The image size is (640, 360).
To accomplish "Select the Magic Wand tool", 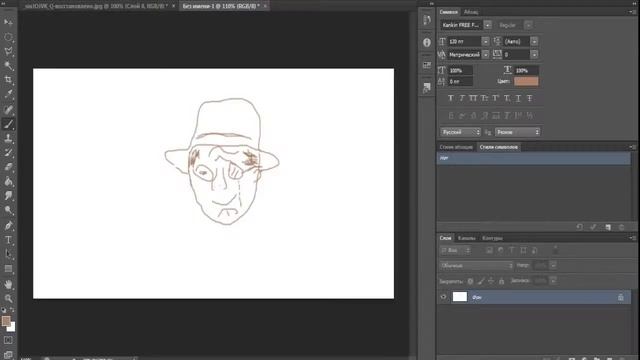I will click(x=8, y=65).
